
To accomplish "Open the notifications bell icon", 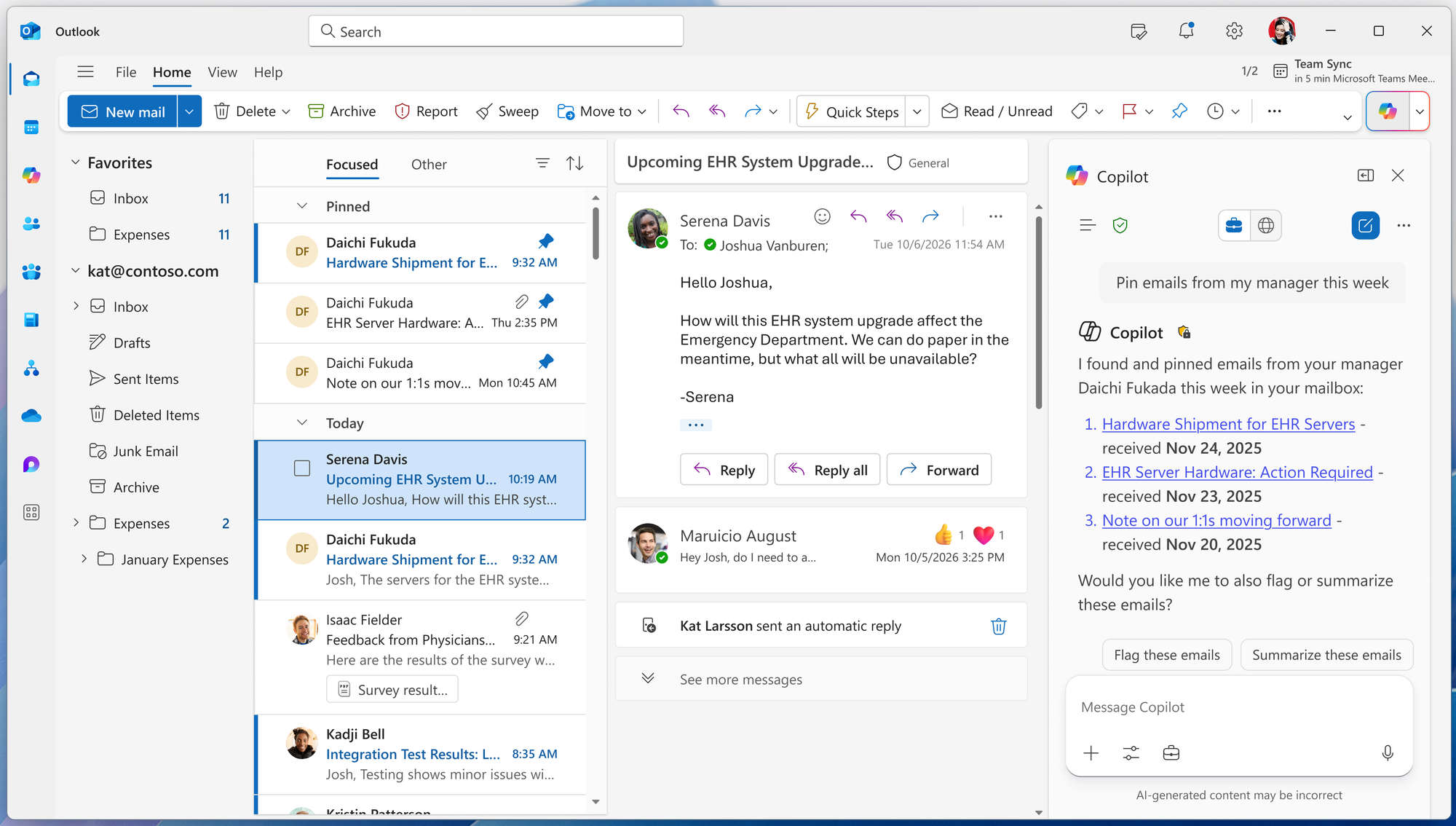I will click(x=1186, y=31).
